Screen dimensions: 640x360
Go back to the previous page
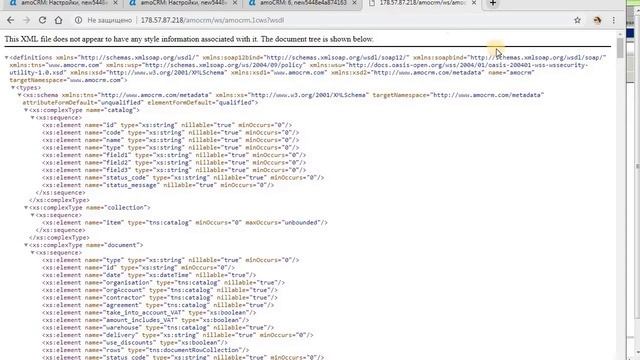[x=11, y=20]
